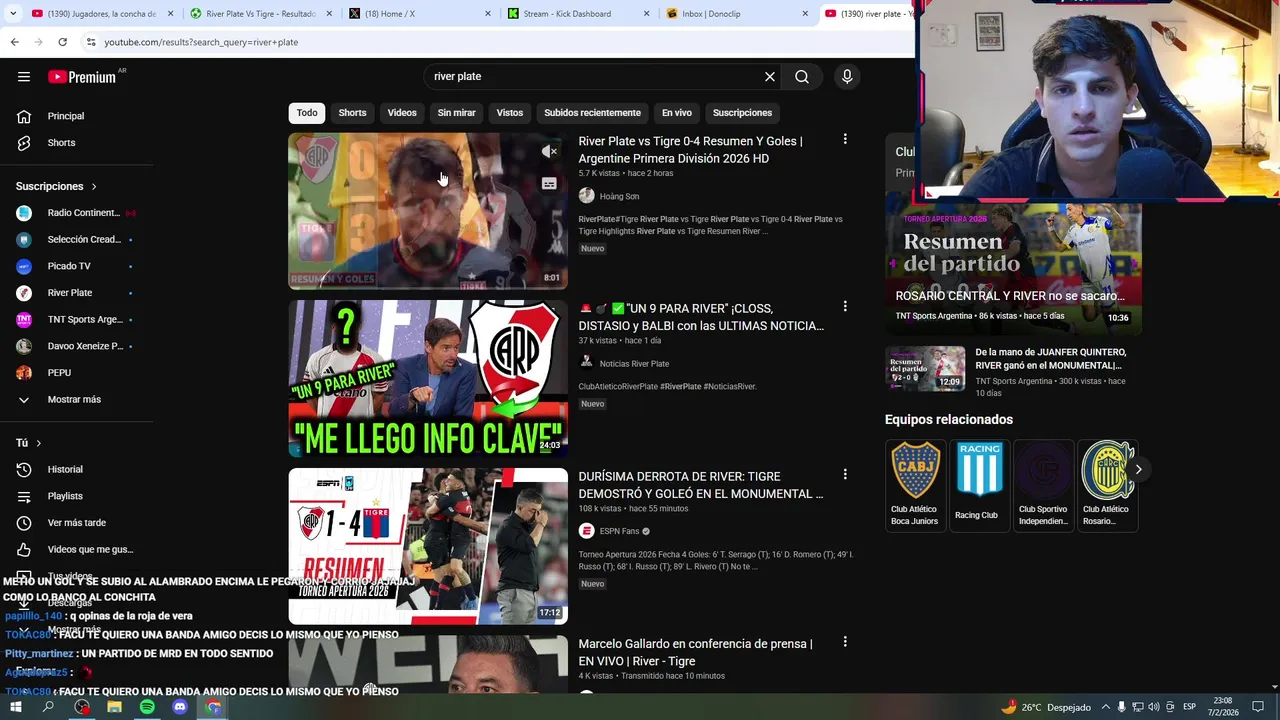Image resolution: width=1280 pixels, height=720 pixels.
Task: Show hidden system tray icons
Action: tap(1106, 707)
